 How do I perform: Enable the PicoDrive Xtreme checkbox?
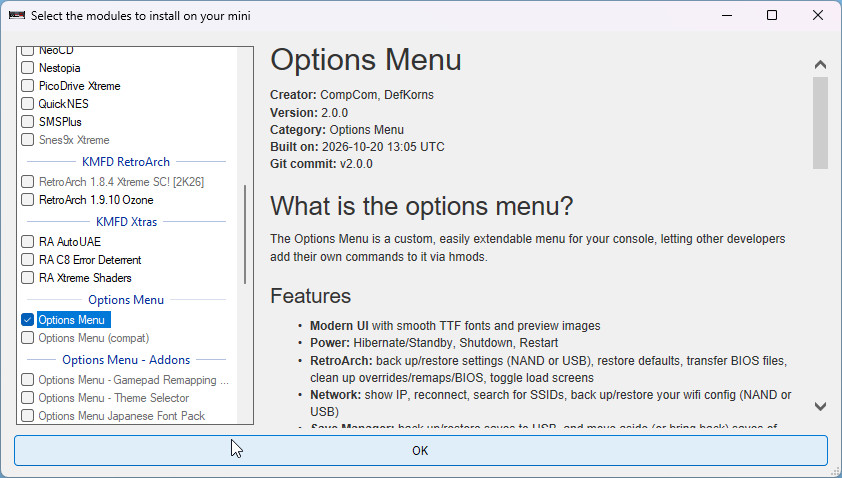tap(27, 86)
